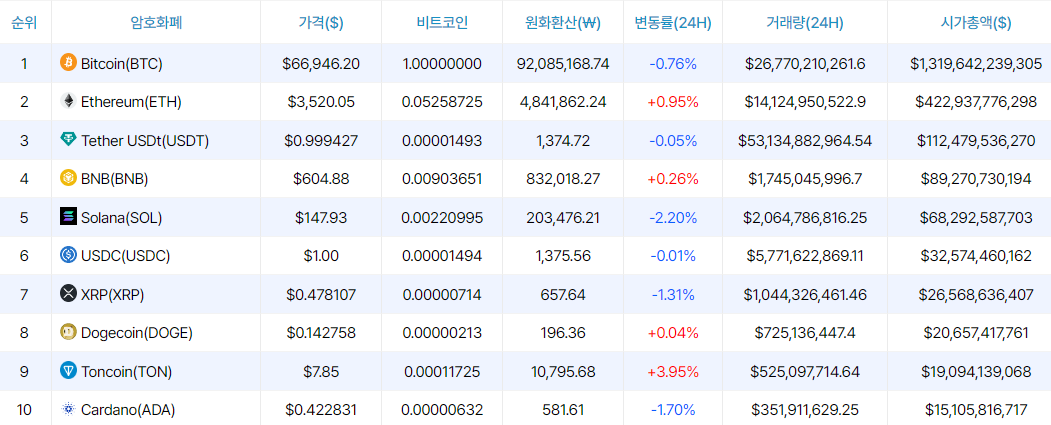Select Bitcoin market cap $1,319,642,239,305

976,64
